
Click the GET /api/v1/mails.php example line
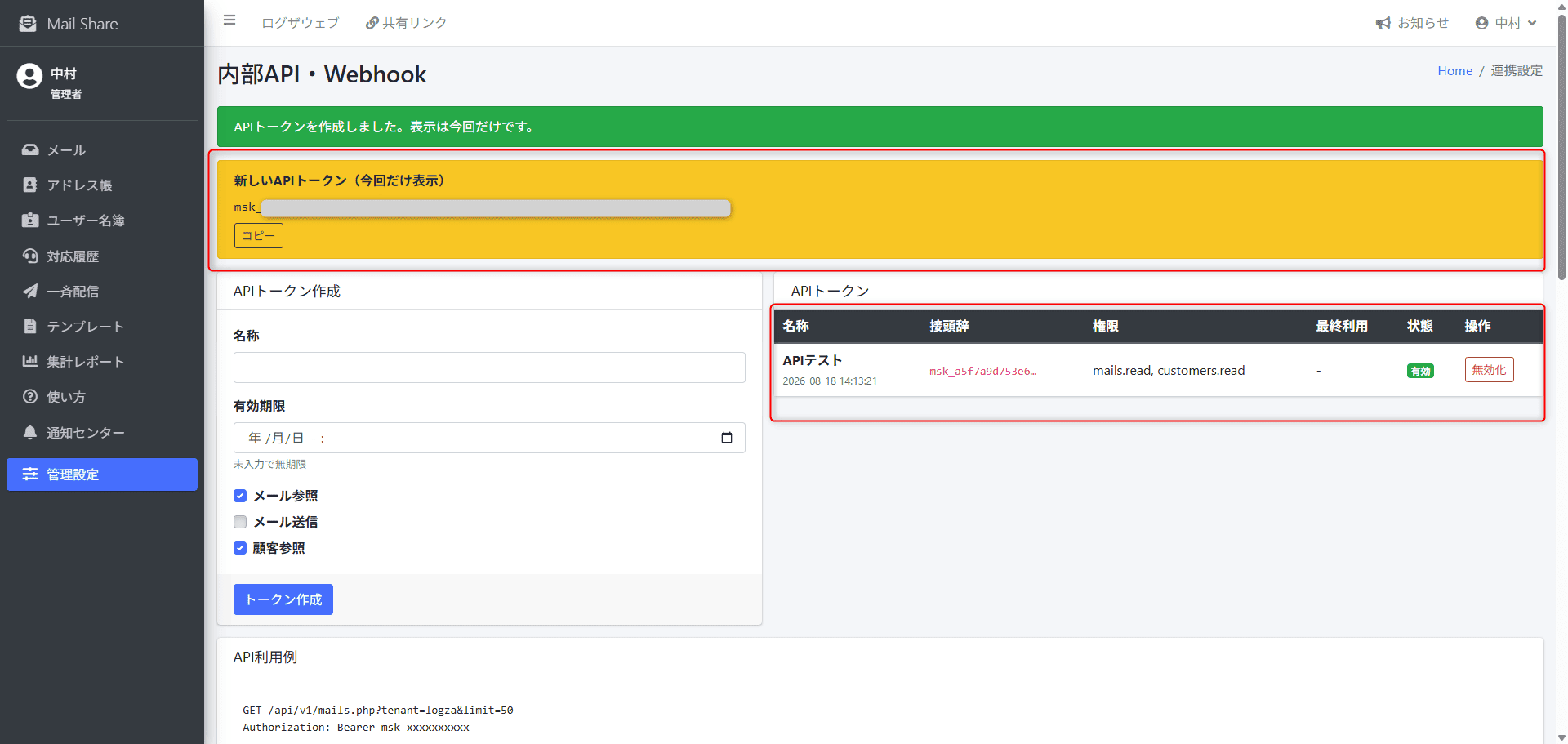377,711
